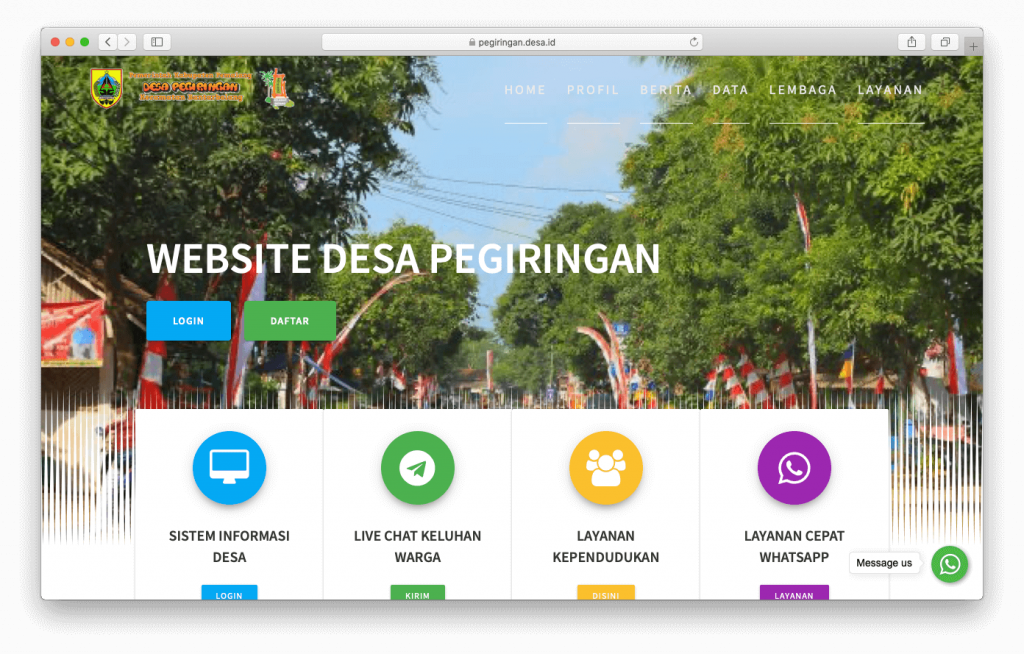Viewport: 1024px width, 654px height.
Task: Open the PROFIL navigation menu
Action: [593, 90]
